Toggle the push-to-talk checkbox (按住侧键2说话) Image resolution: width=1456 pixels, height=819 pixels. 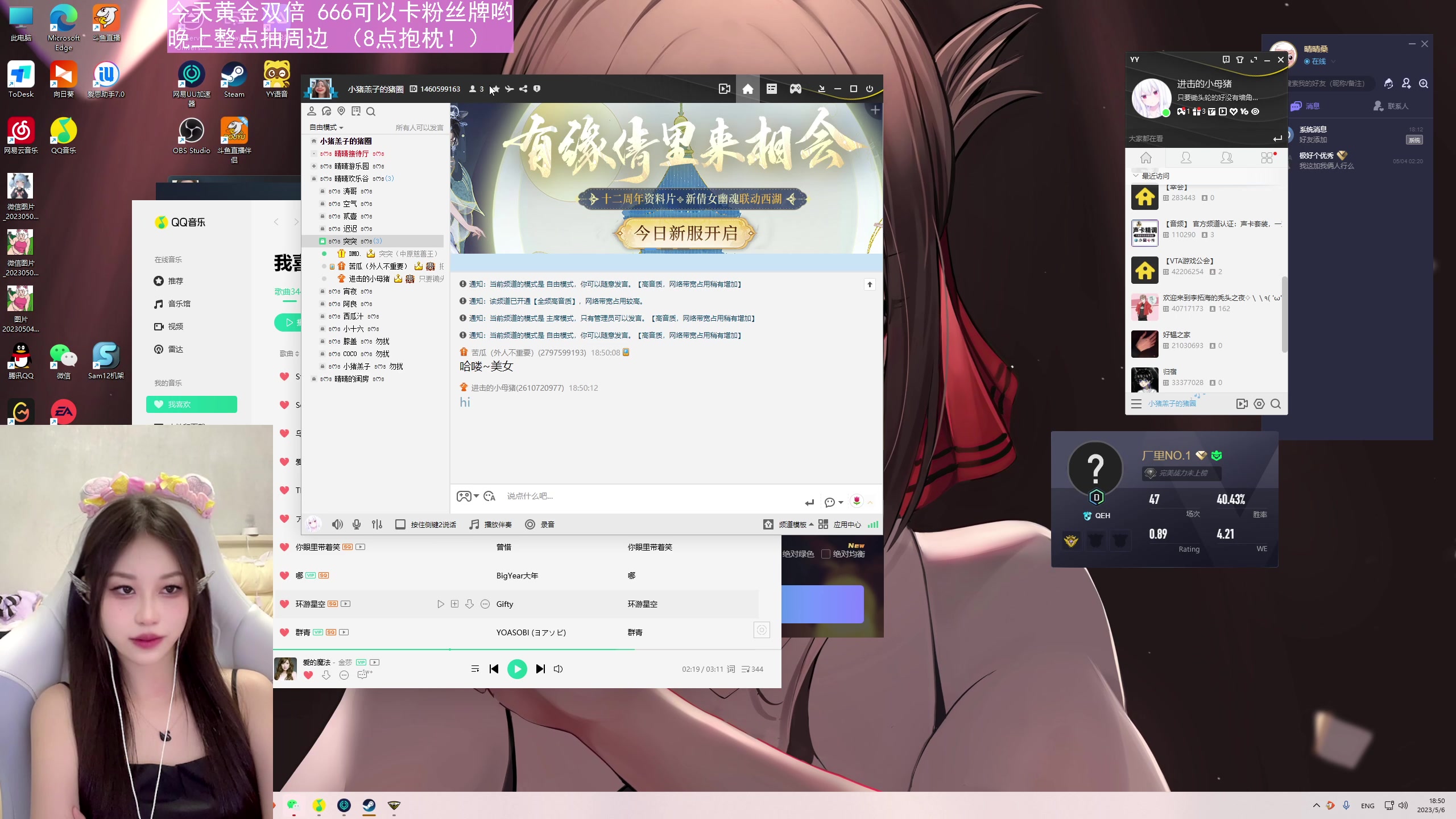pyautogui.click(x=400, y=524)
